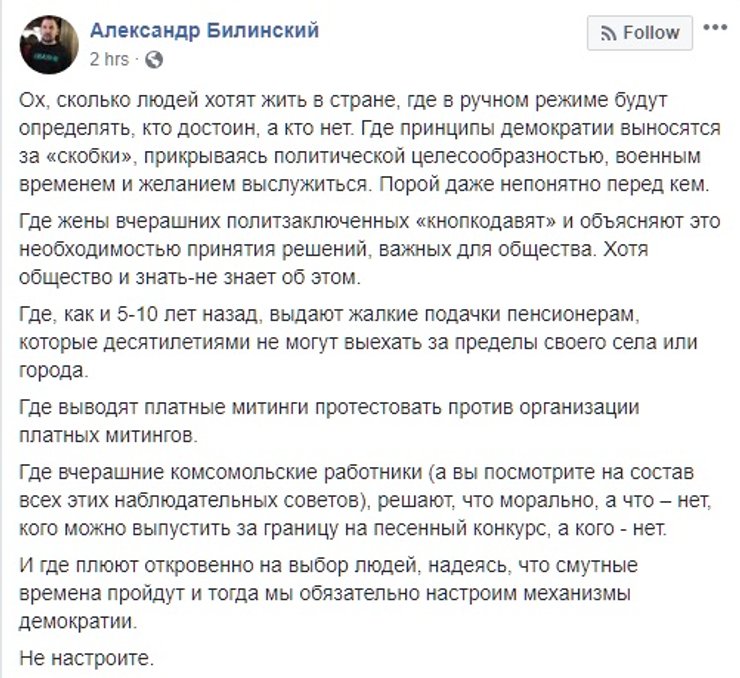Click the globe public-privacy icon
The height and width of the screenshot is (678, 740).
(154, 60)
